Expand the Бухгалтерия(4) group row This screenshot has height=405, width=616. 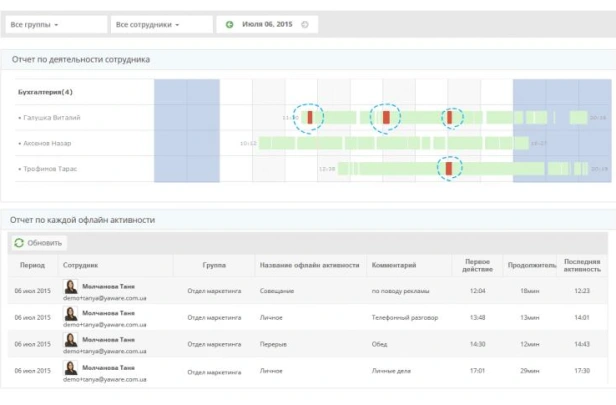(45, 92)
